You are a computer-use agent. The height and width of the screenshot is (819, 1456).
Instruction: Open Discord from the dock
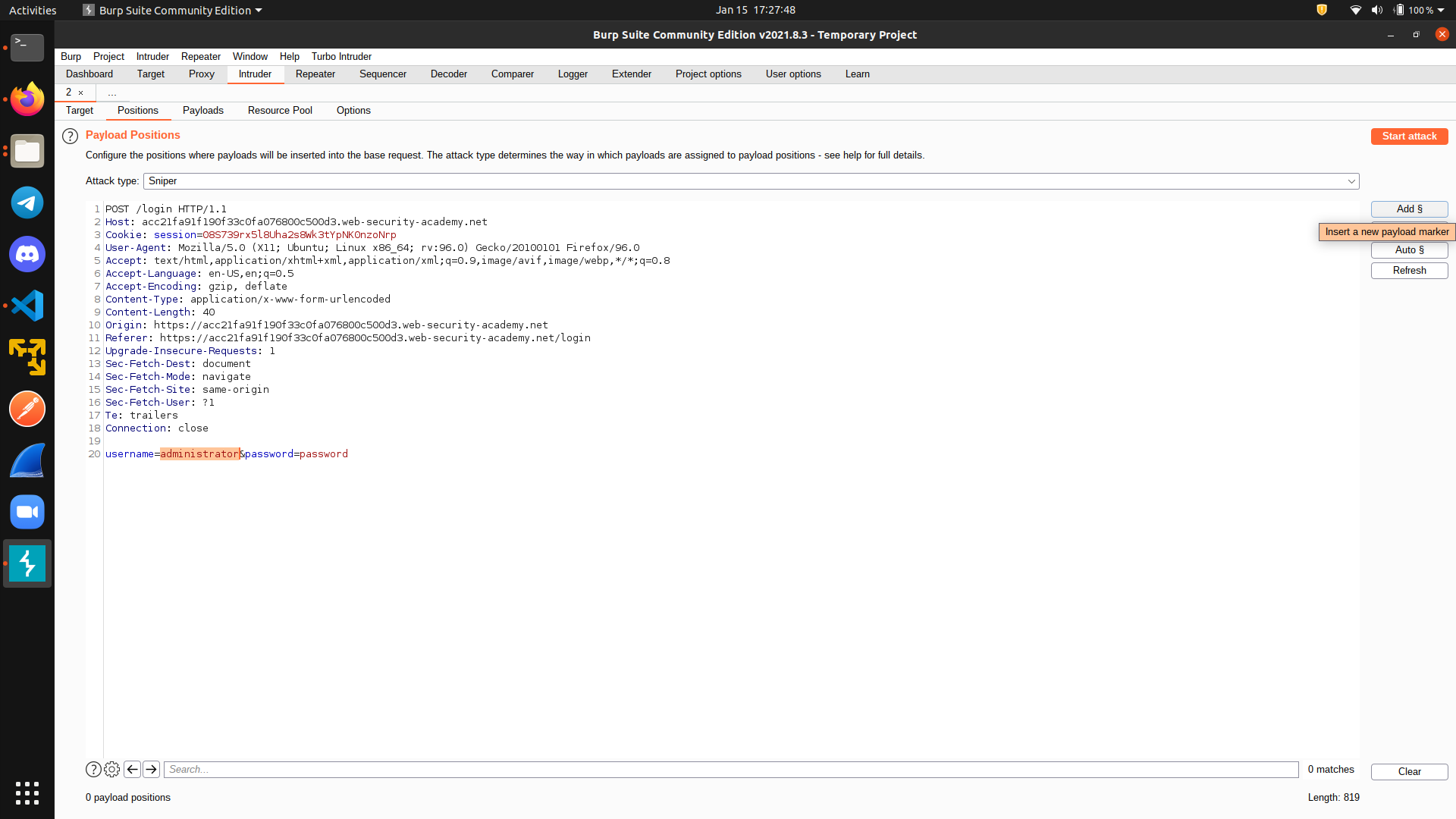click(27, 254)
